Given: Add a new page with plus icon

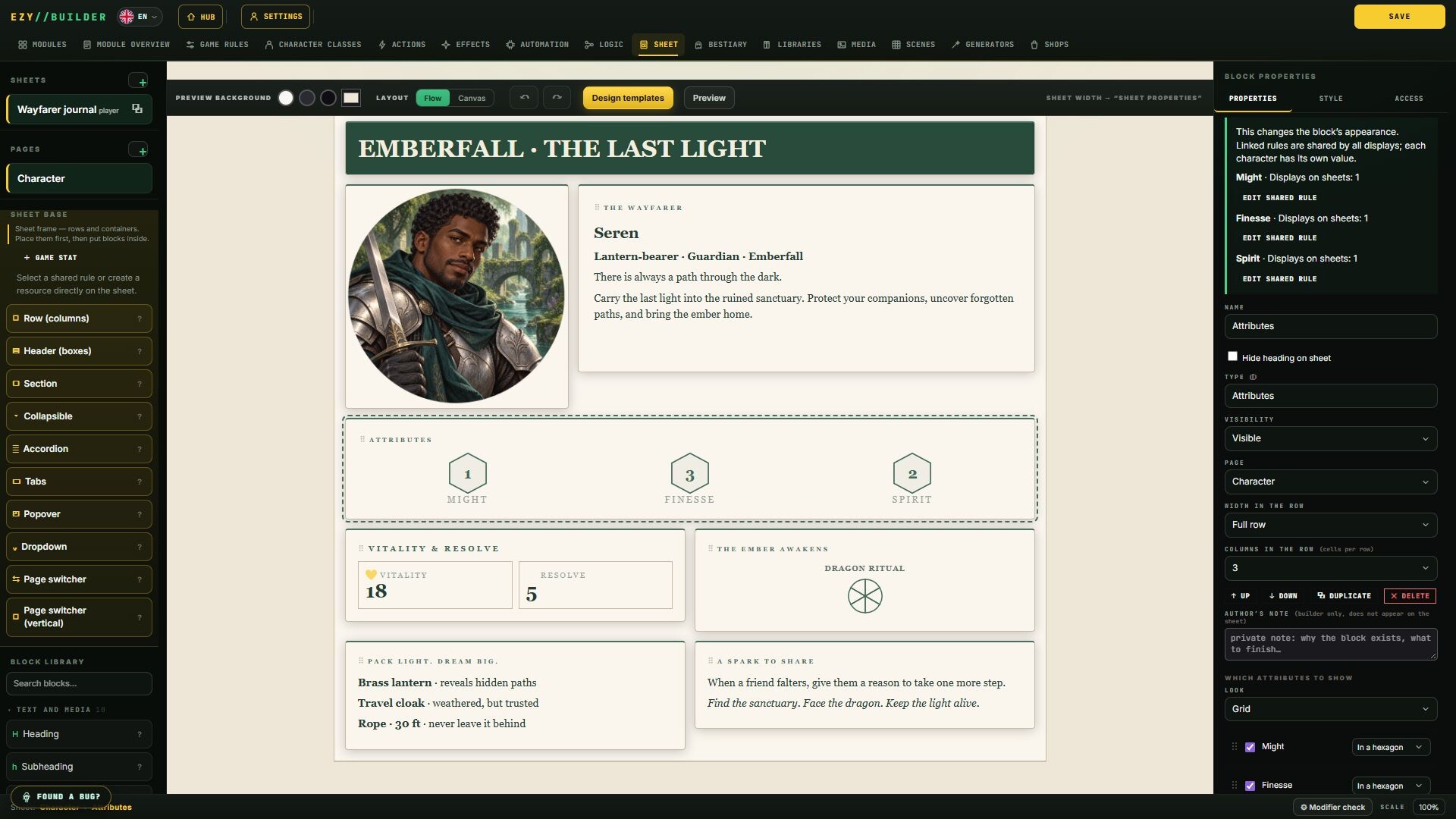Looking at the screenshot, I should pyautogui.click(x=138, y=150).
